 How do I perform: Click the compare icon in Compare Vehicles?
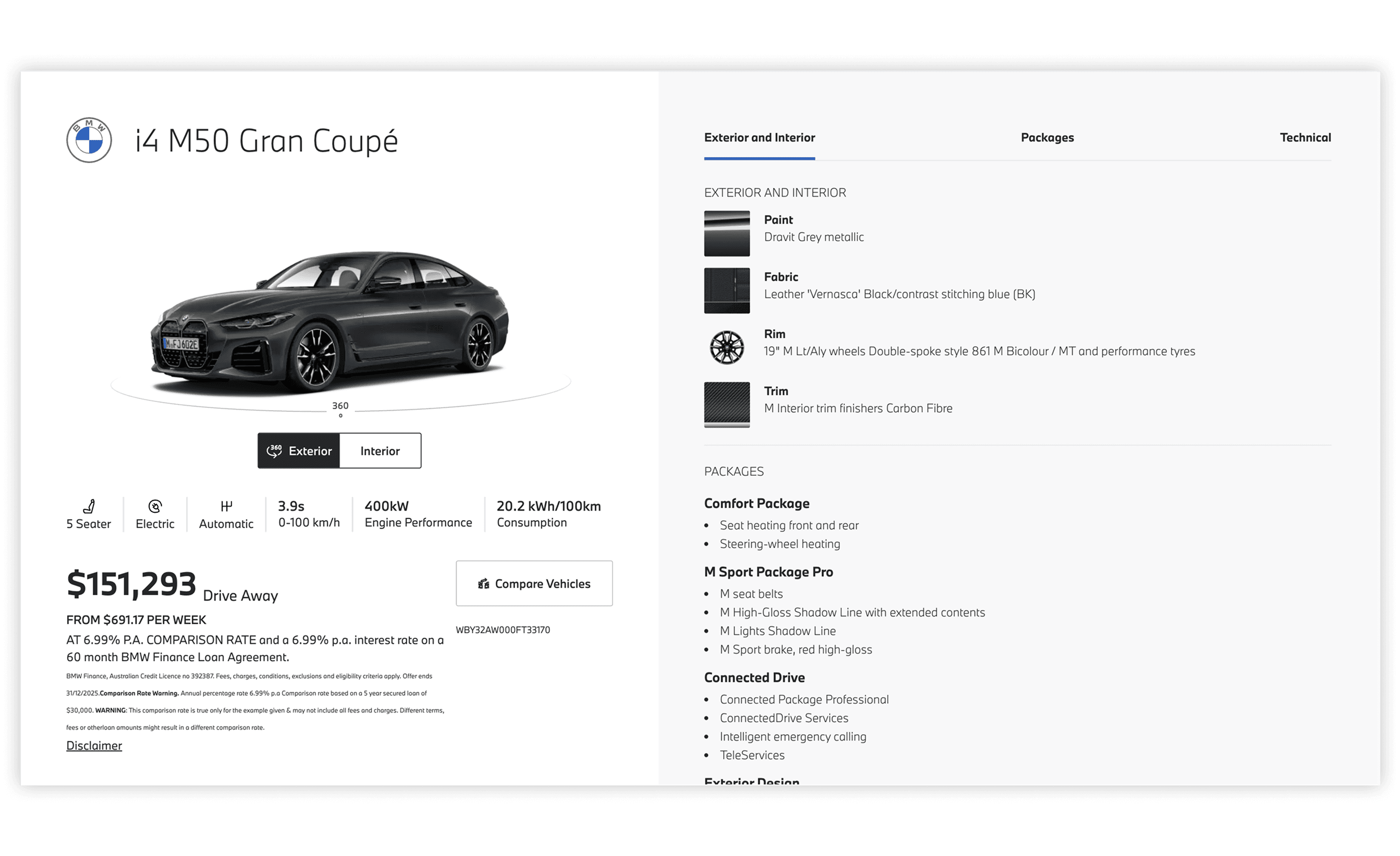click(x=484, y=584)
